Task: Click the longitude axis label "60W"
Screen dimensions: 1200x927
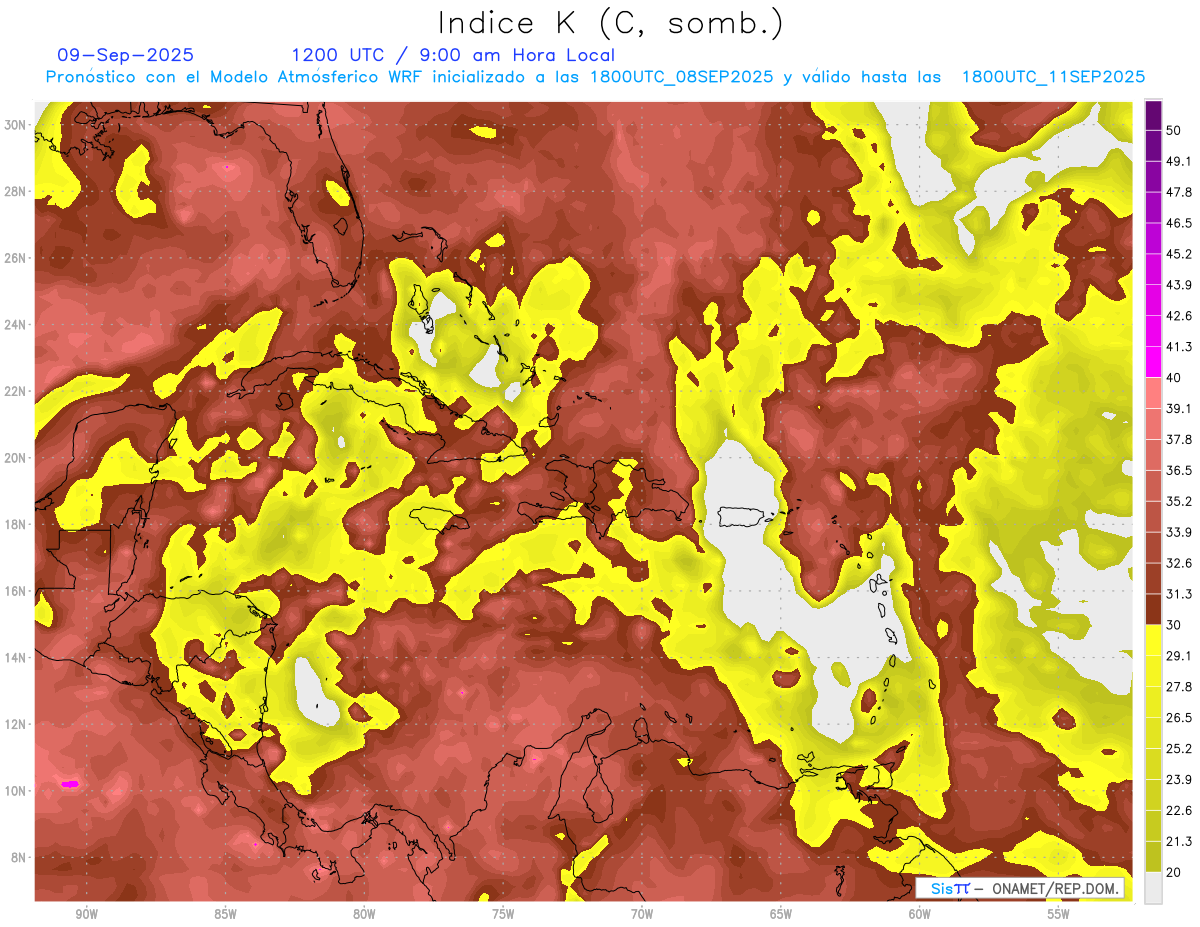Action: [x=920, y=914]
